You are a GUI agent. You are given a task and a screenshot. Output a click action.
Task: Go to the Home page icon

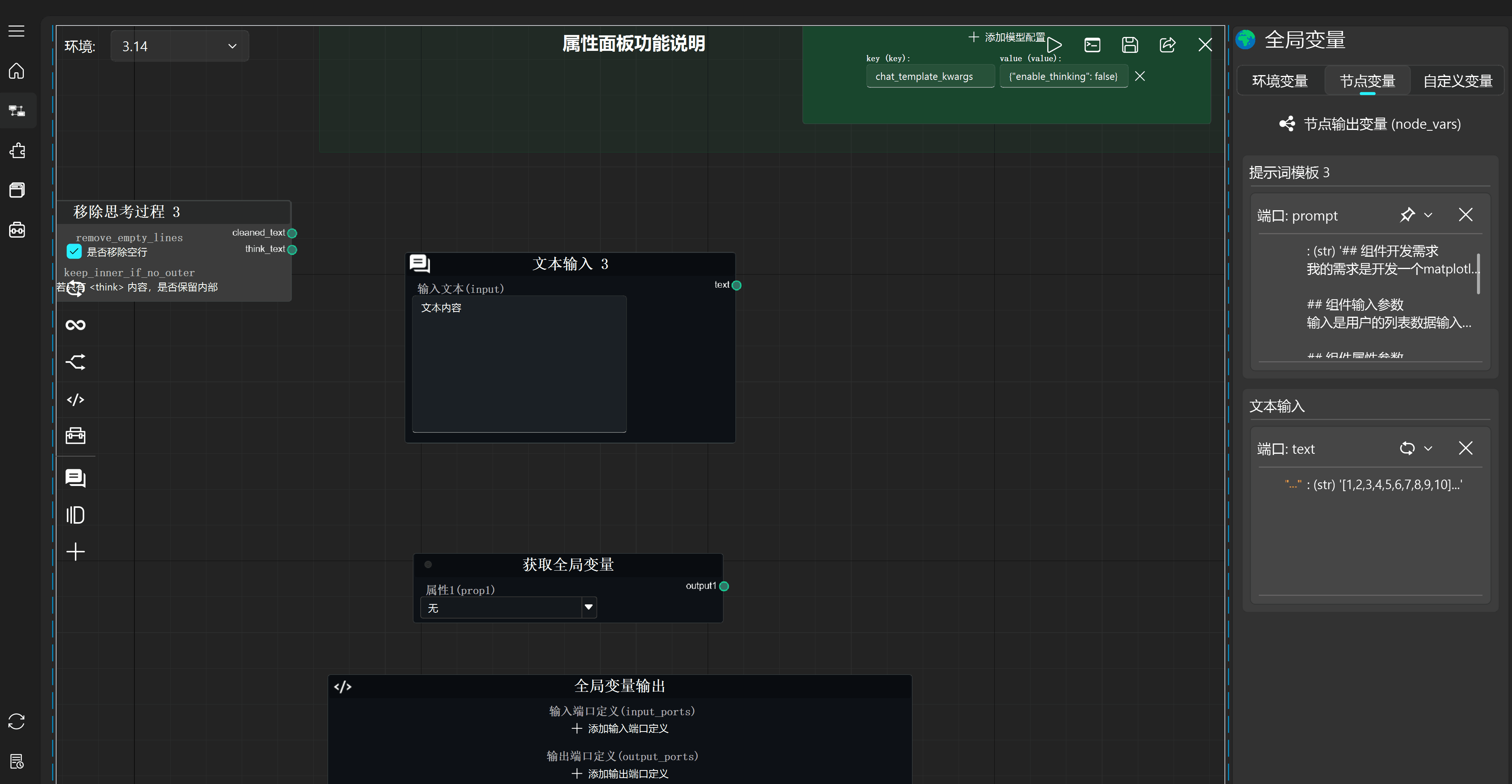click(x=16, y=71)
